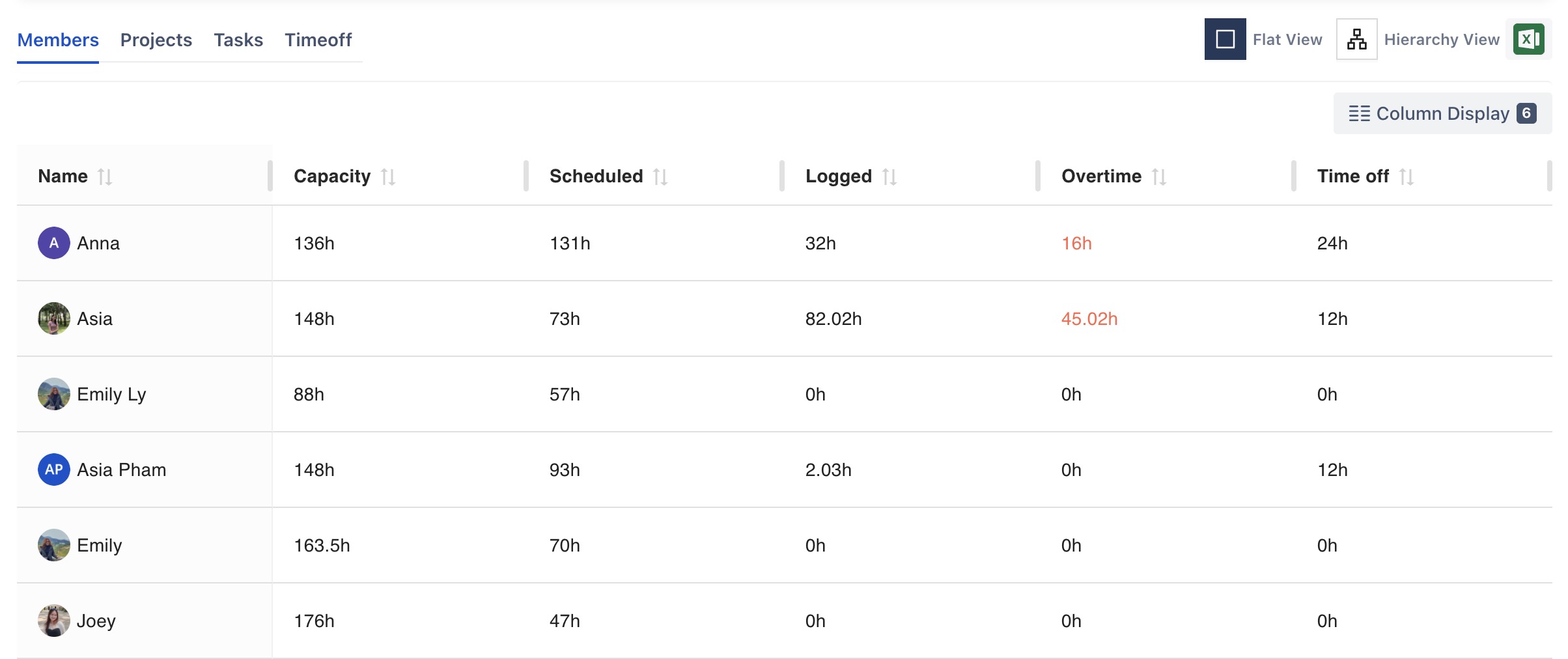
Task: Sort by Capacity column arrows
Action: (388, 176)
